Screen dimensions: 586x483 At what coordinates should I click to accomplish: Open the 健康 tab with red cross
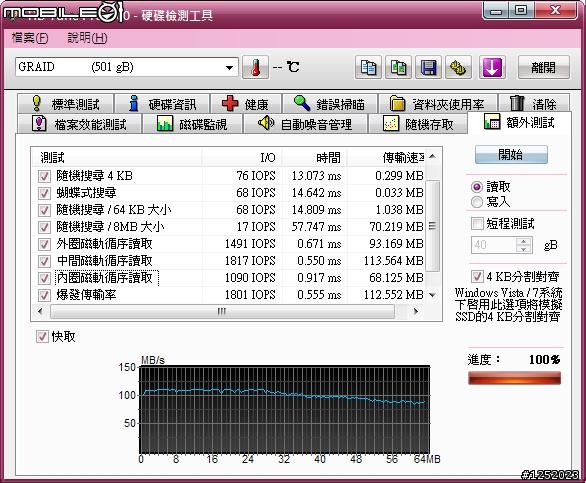pos(246,104)
